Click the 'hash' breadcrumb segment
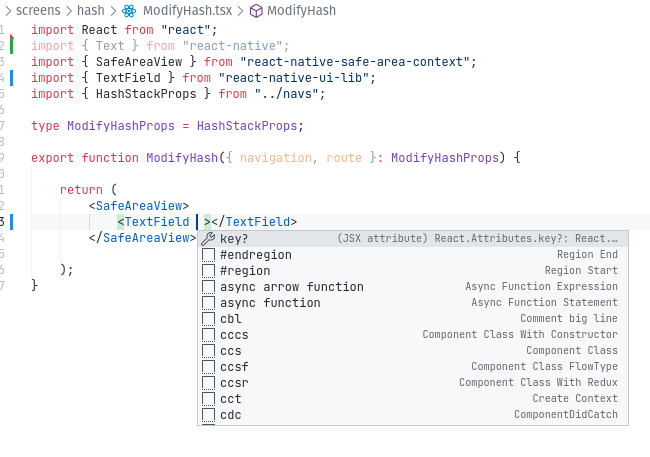 coord(91,10)
